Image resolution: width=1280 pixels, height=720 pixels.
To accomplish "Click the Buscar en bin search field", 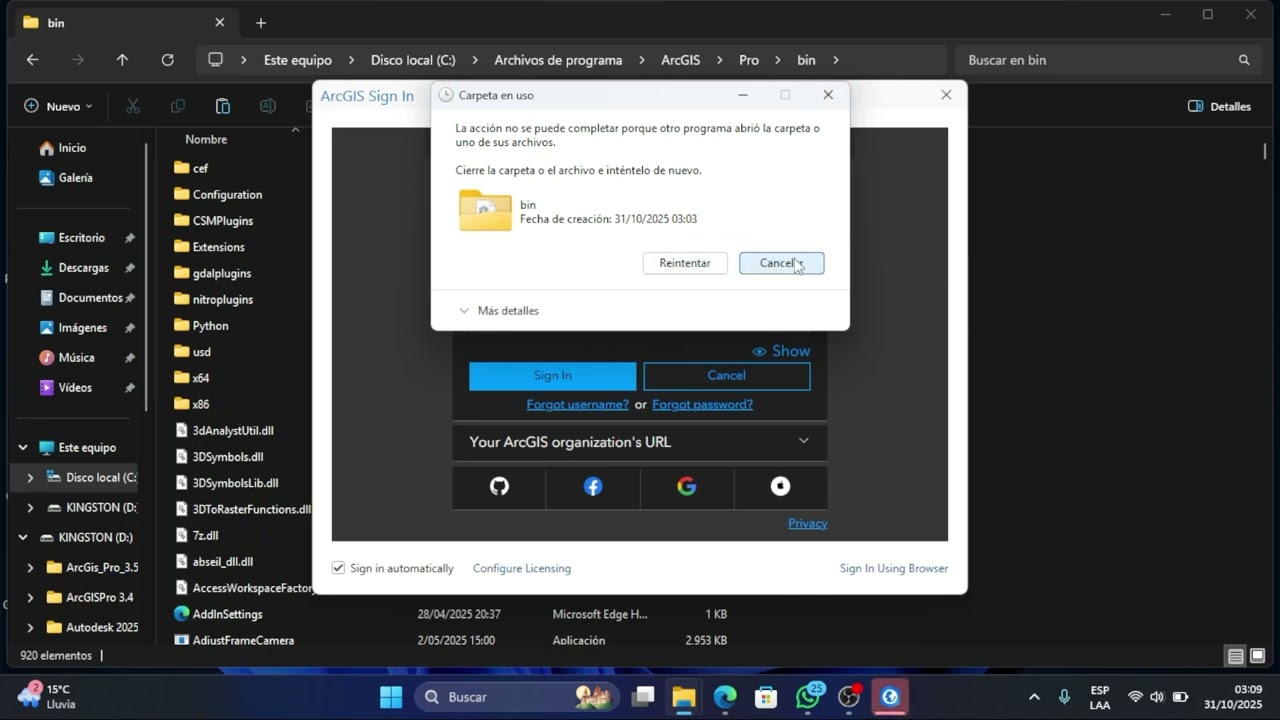I will (1108, 60).
